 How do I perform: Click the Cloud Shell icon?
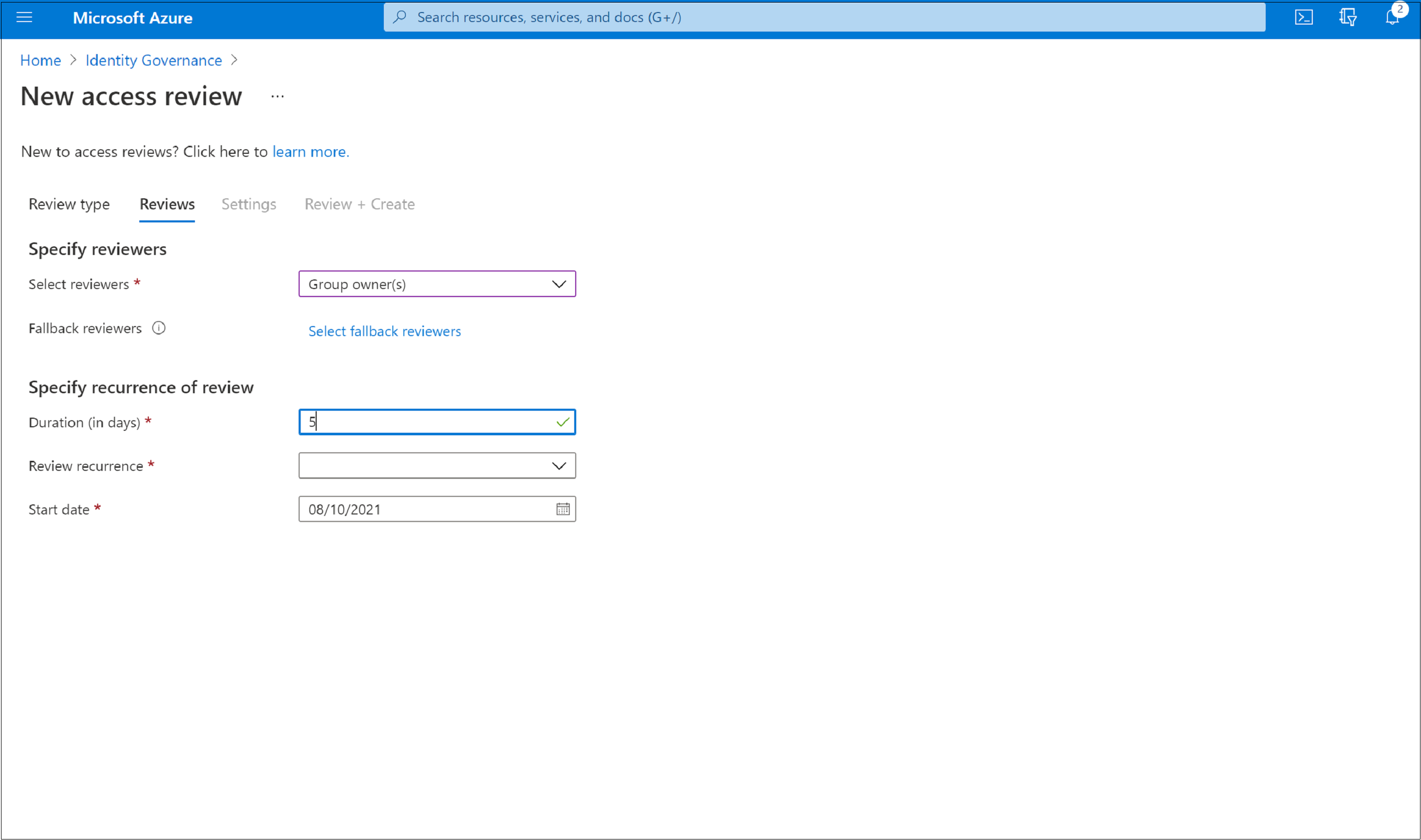click(x=1305, y=17)
